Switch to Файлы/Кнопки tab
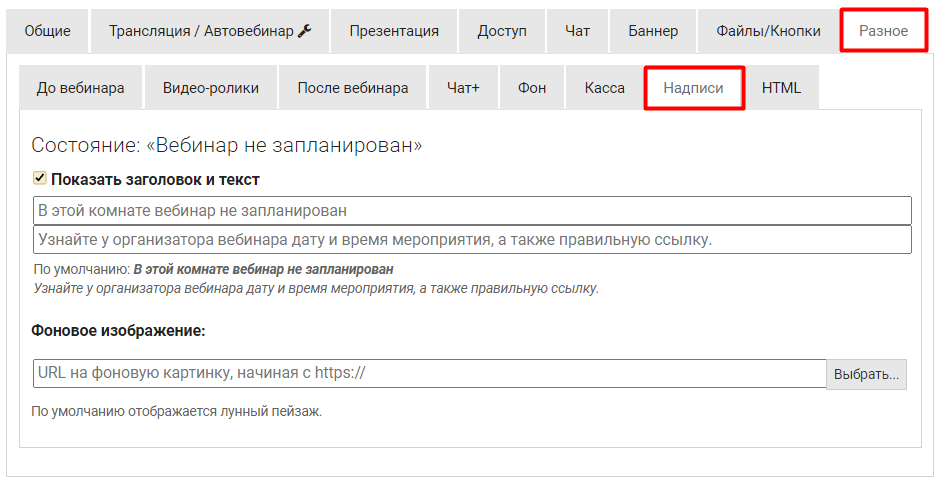This screenshot has width=941, height=483. (x=768, y=31)
